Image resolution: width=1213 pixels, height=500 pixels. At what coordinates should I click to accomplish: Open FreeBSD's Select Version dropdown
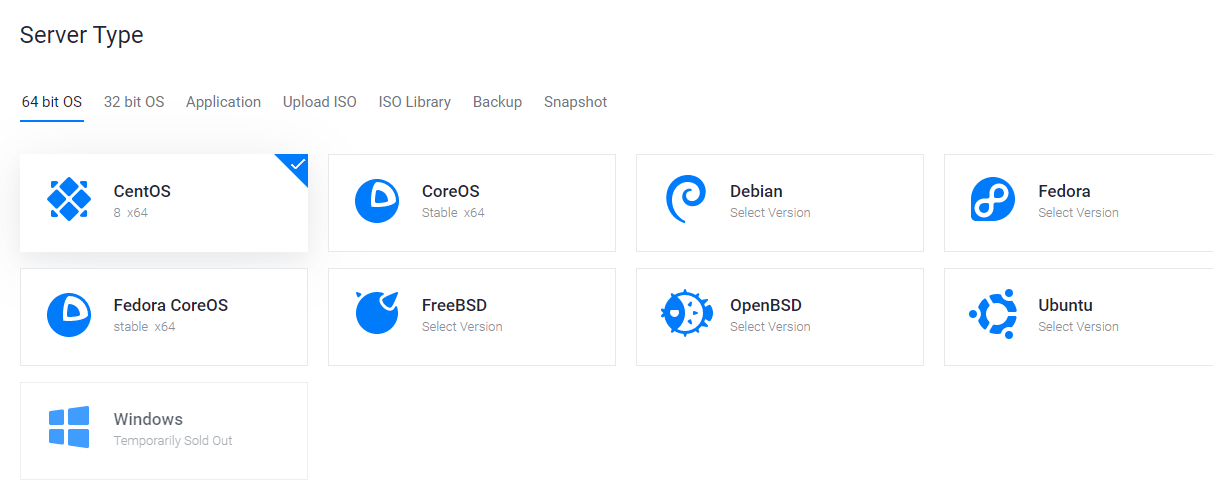click(462, 327)
